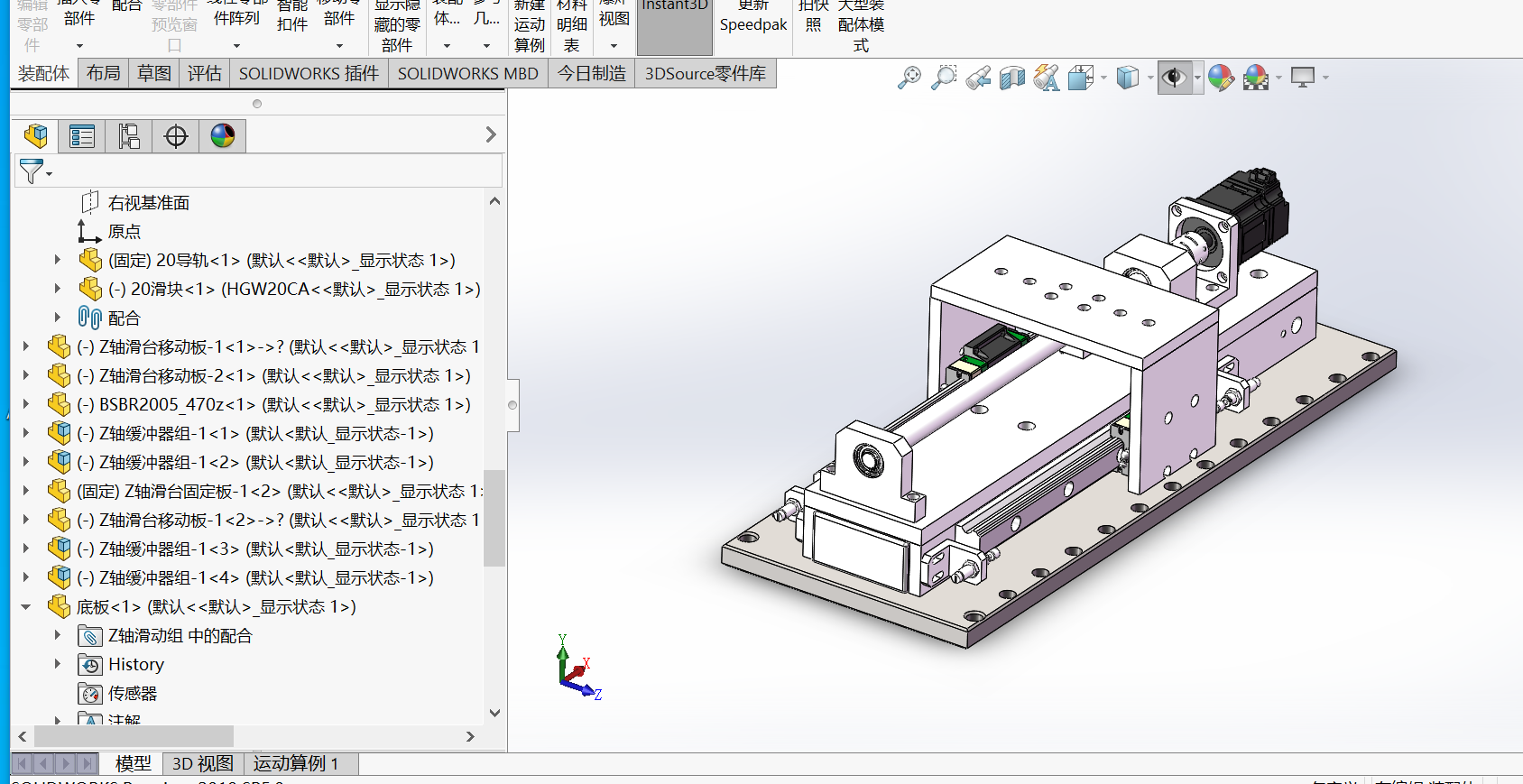Click the panel collapse handle on the splitter

pos(512,405)
